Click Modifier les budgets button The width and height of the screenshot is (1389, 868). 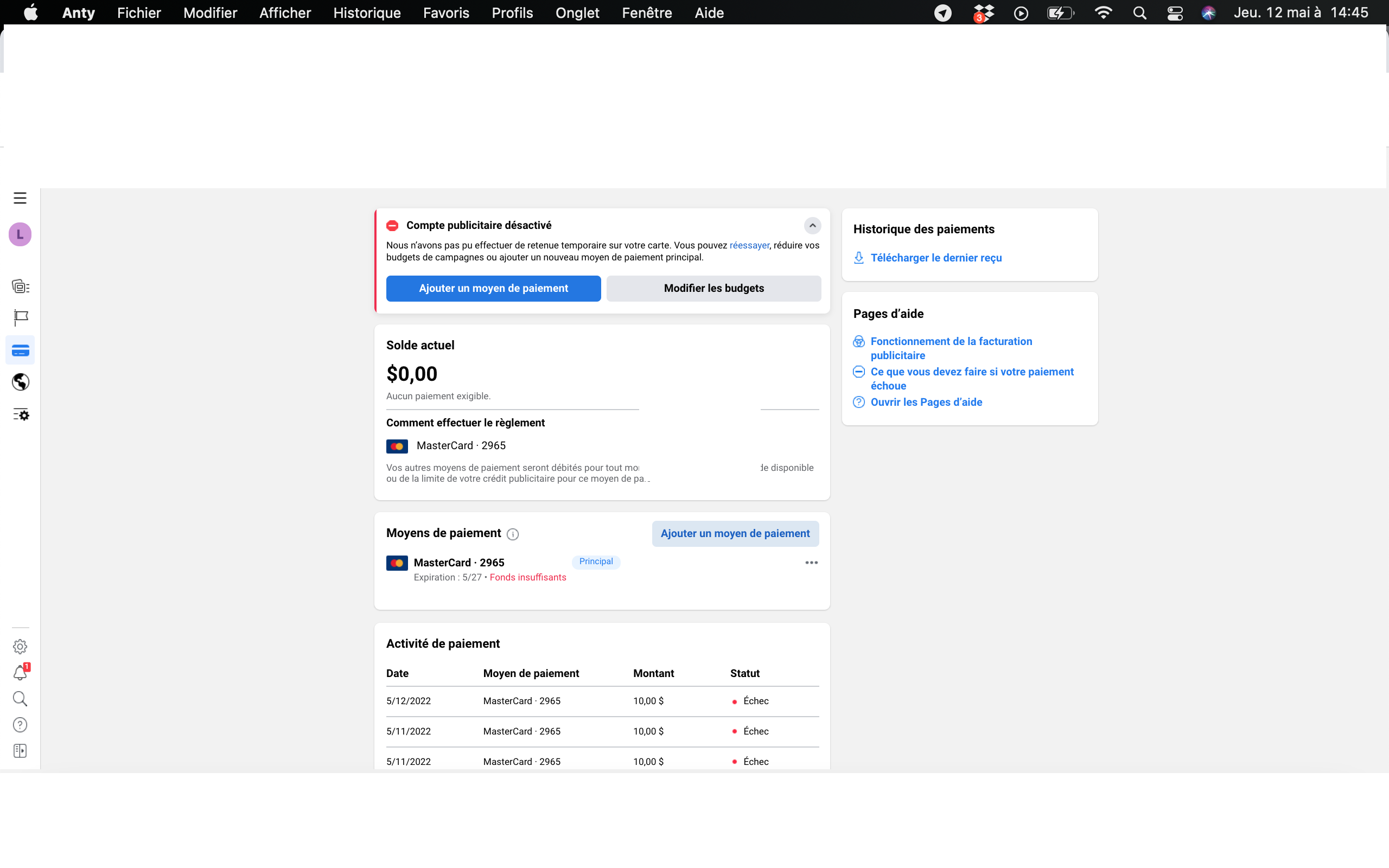pyautogui.click(x=713, y=288)
